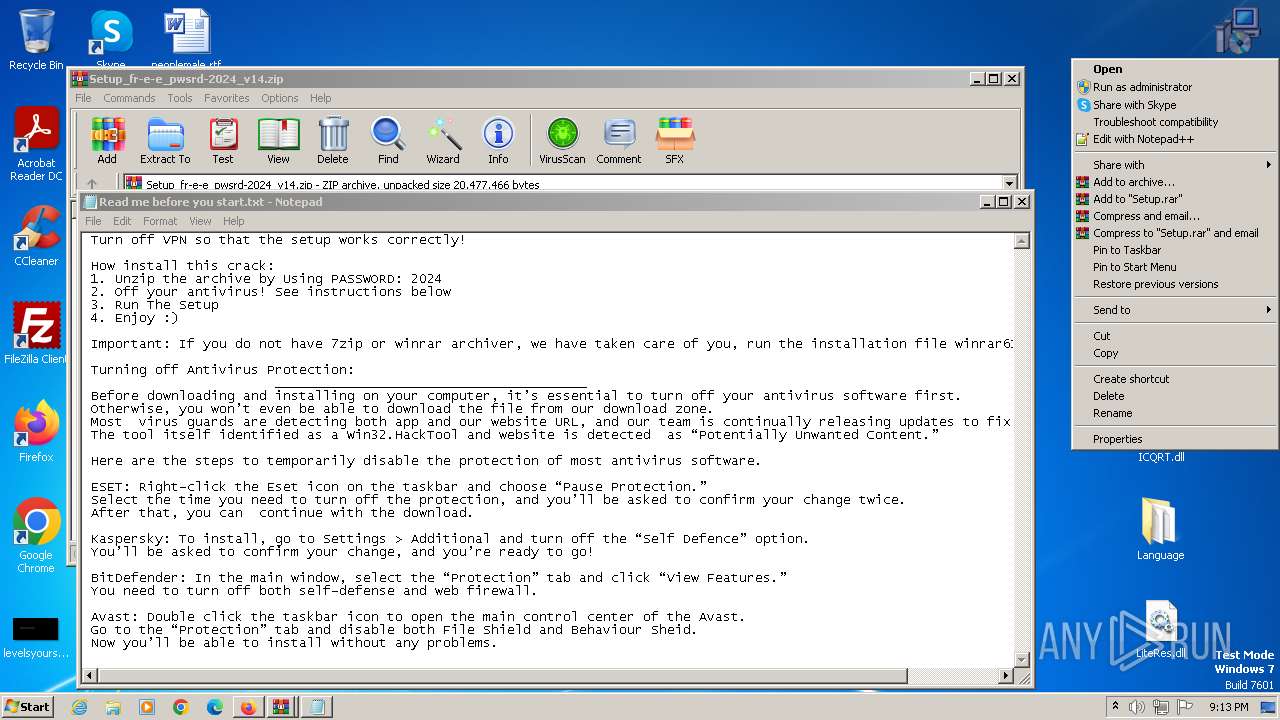The image size is (1280, 720).
Task: Click the Start button
Action: (x=28, y=707)
